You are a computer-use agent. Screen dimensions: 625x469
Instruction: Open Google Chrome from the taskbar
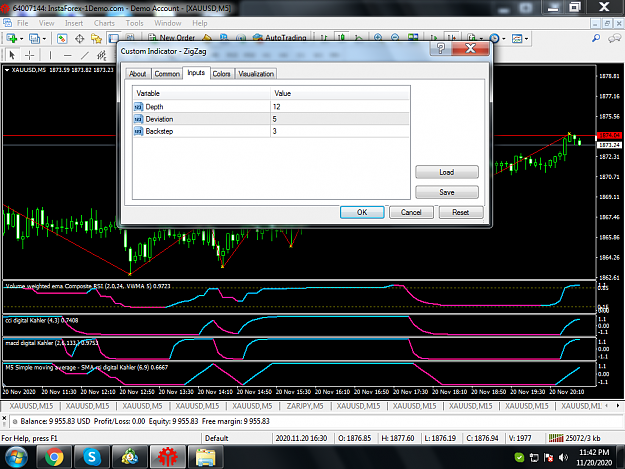click(x=54, y=457)
